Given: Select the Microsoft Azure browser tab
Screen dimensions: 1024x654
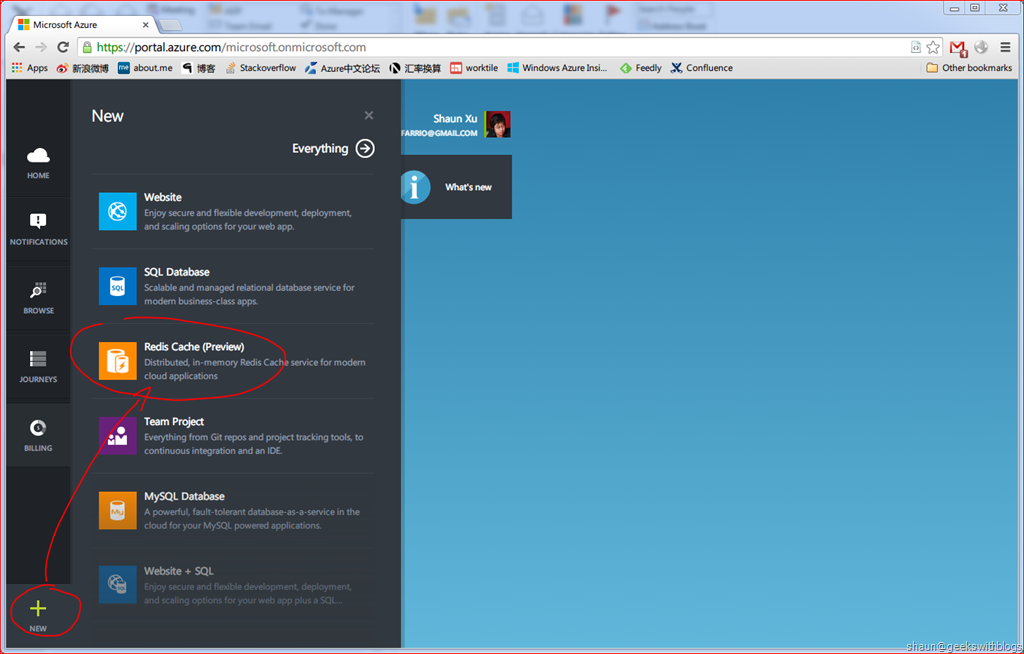Looking at the screenshot, I should pos(82,25).
